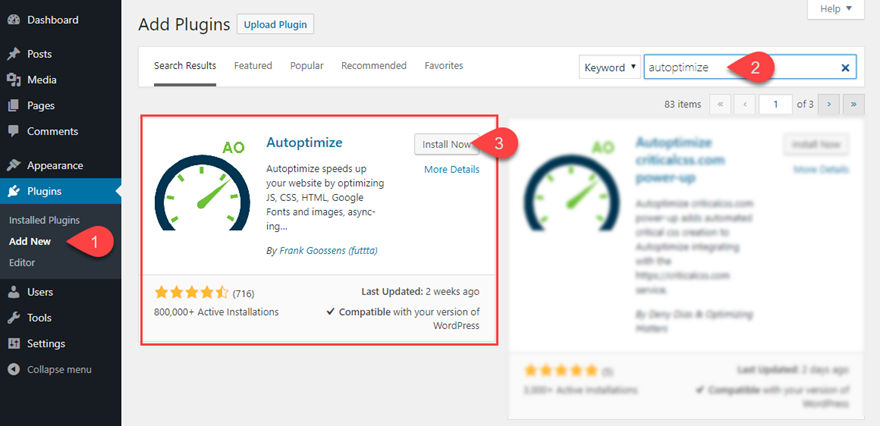
Task: Click the Collapse menu arrow icon
Action: (x=15, y=370)
